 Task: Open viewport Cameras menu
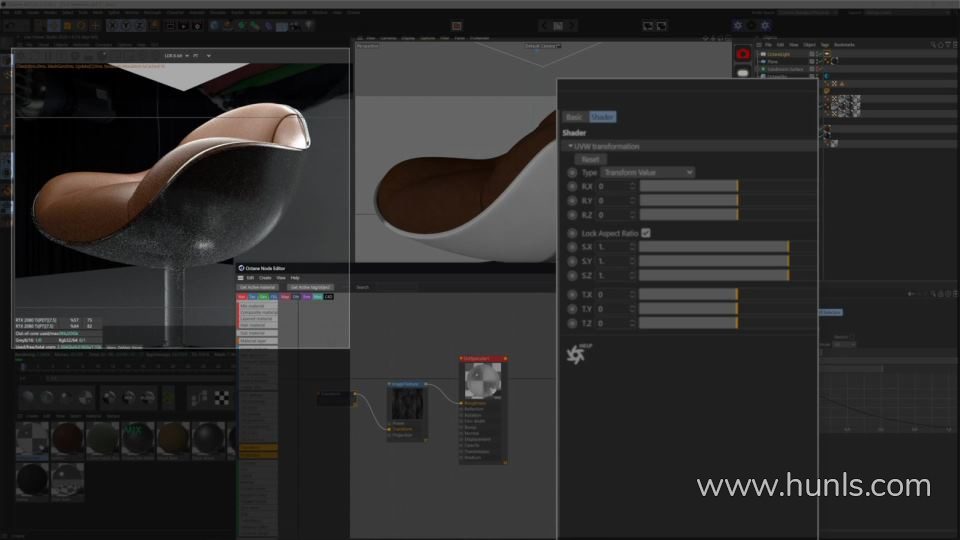388,38
